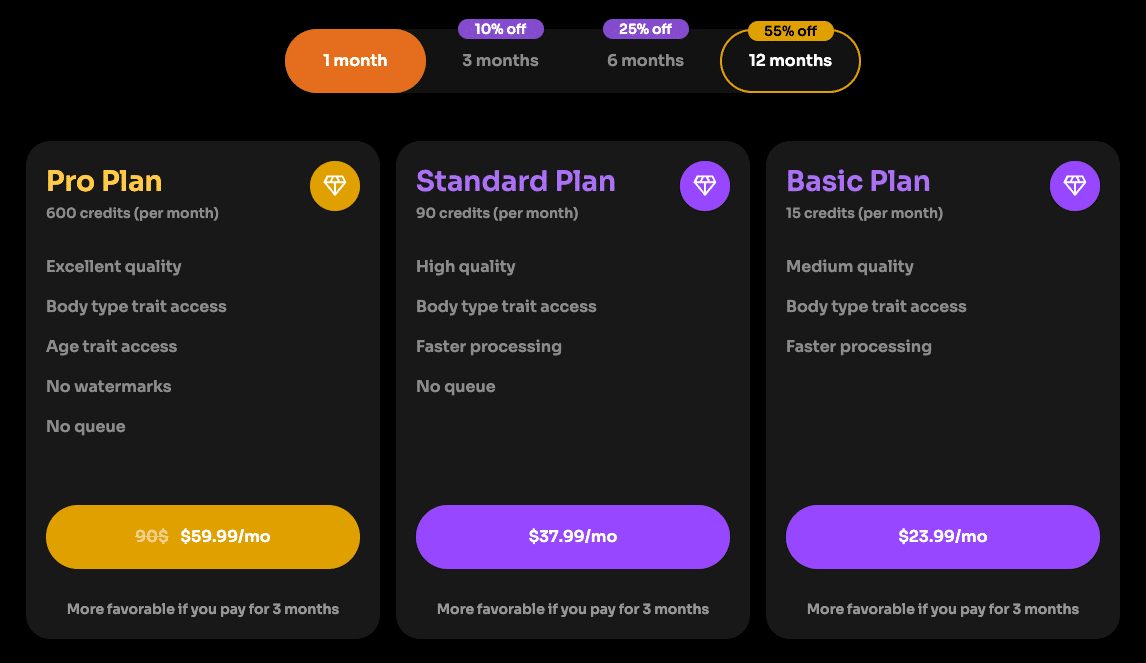Click the 10% off badge
This screenshot has width=1146, height=663.
coord(500,29)
